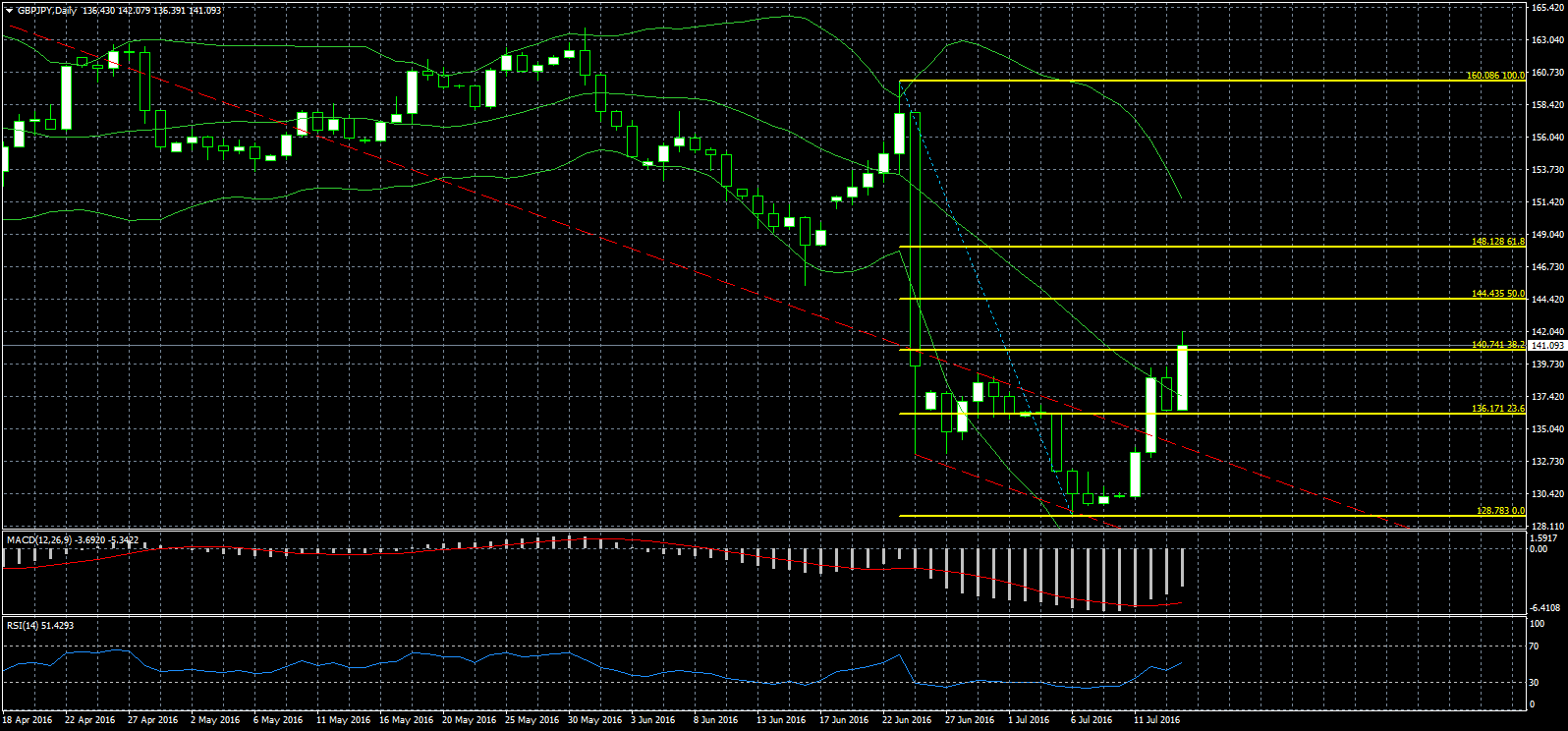
Task: Open the GBPJPY chart dropdown arrow
Action: tap(8, 11)
